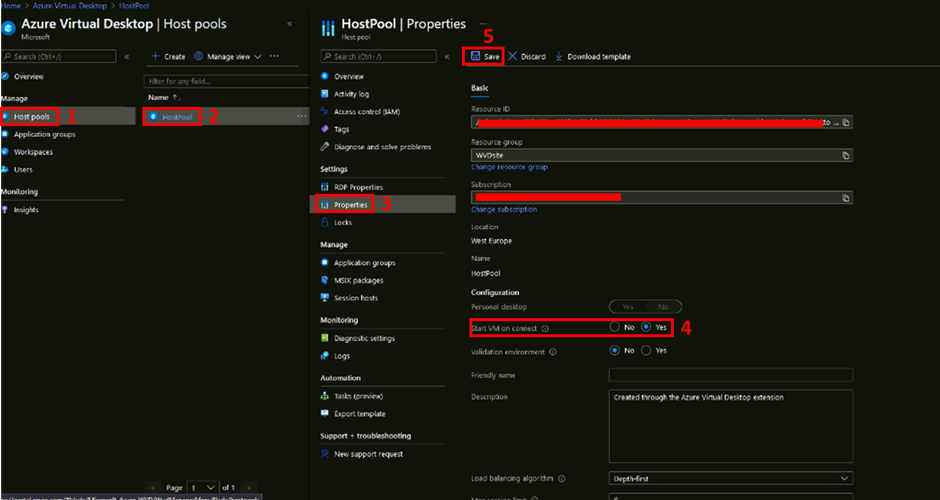Go to the next page of host pools

(x=249, y=487)
